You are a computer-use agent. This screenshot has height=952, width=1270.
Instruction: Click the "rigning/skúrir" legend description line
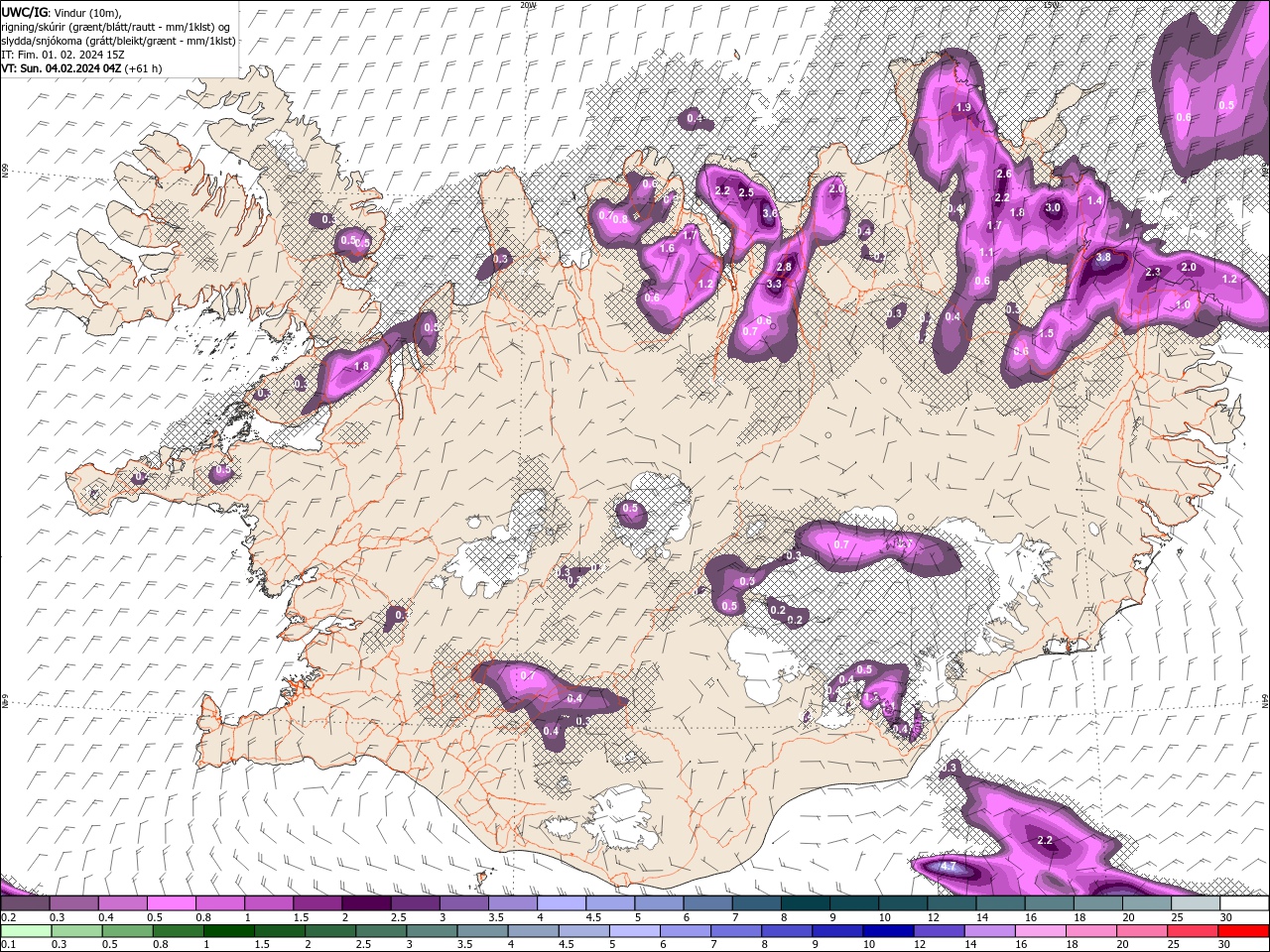coord(116,27)
